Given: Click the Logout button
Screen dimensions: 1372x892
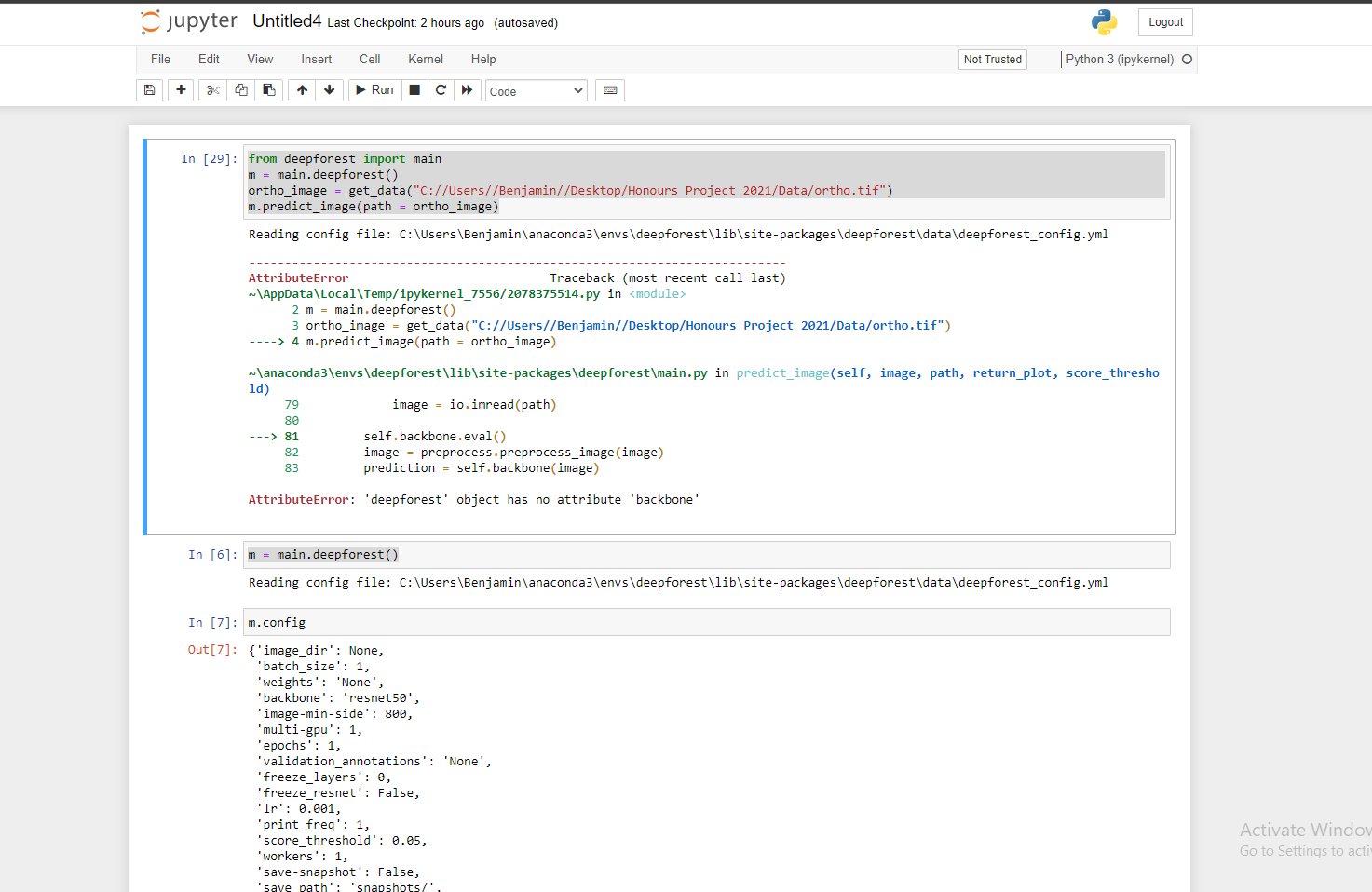Looking at the screenshot, I should tap(1164, 21).
